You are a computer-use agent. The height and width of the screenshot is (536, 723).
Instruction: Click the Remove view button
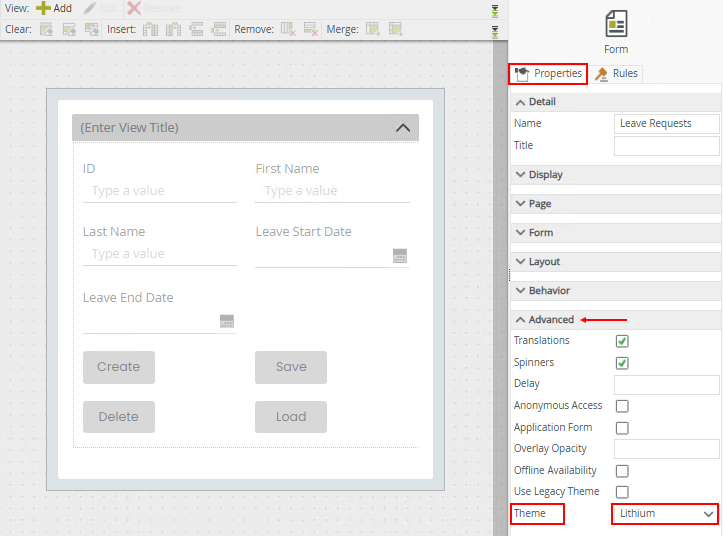tap(154, 8)
